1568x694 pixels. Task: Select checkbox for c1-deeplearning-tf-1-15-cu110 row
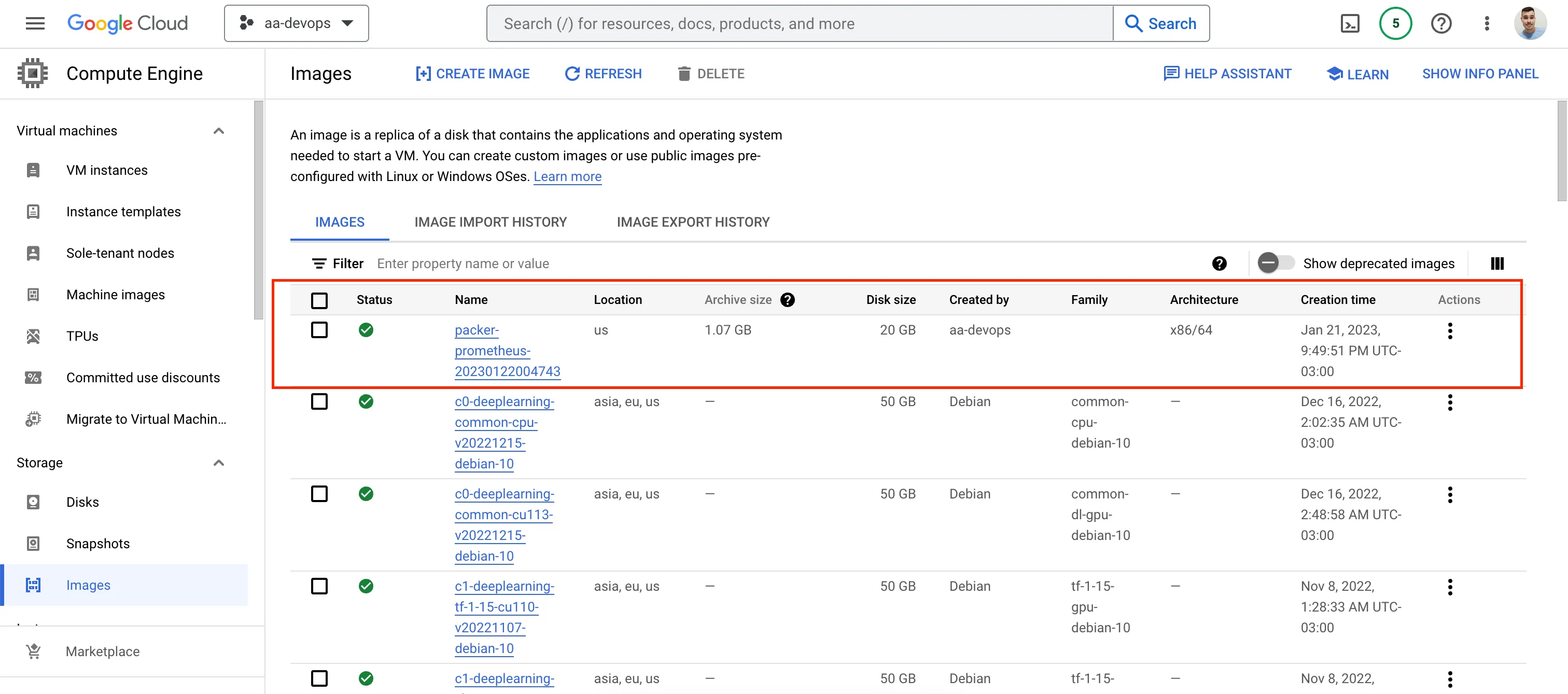click(x=319, y=586)
